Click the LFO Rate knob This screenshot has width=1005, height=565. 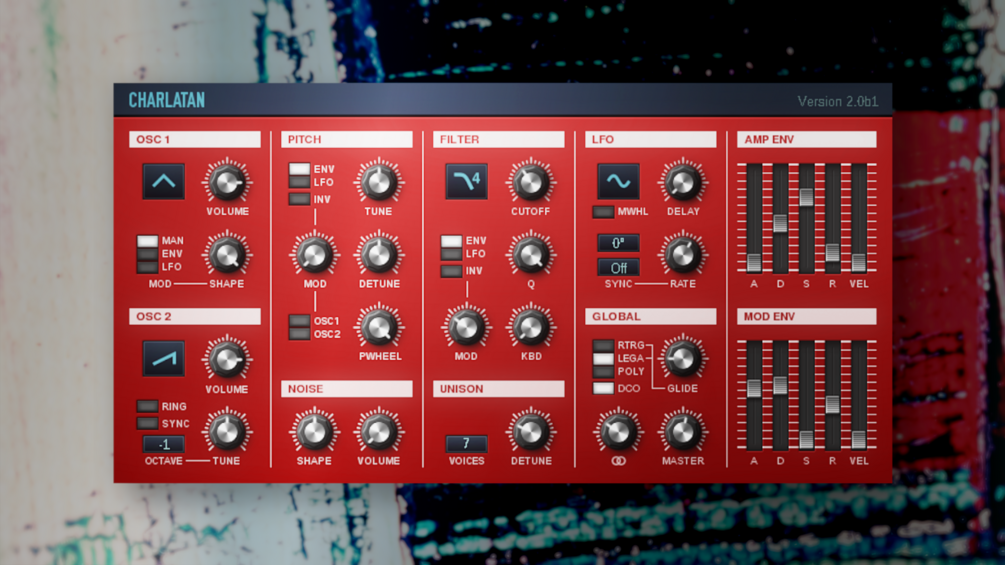[x=683, y=255]
